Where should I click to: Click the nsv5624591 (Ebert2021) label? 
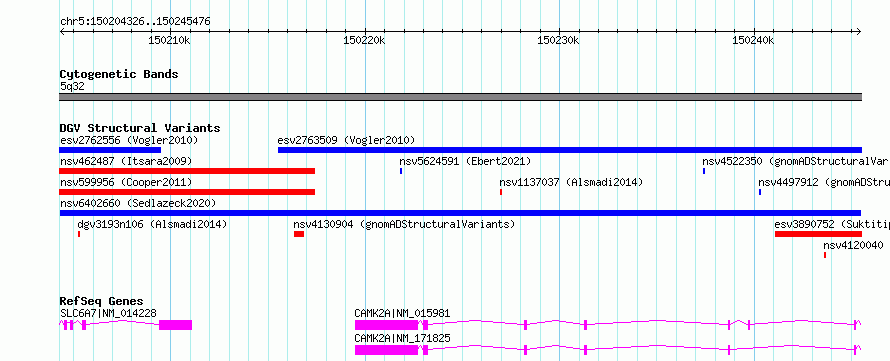(465, 161)
